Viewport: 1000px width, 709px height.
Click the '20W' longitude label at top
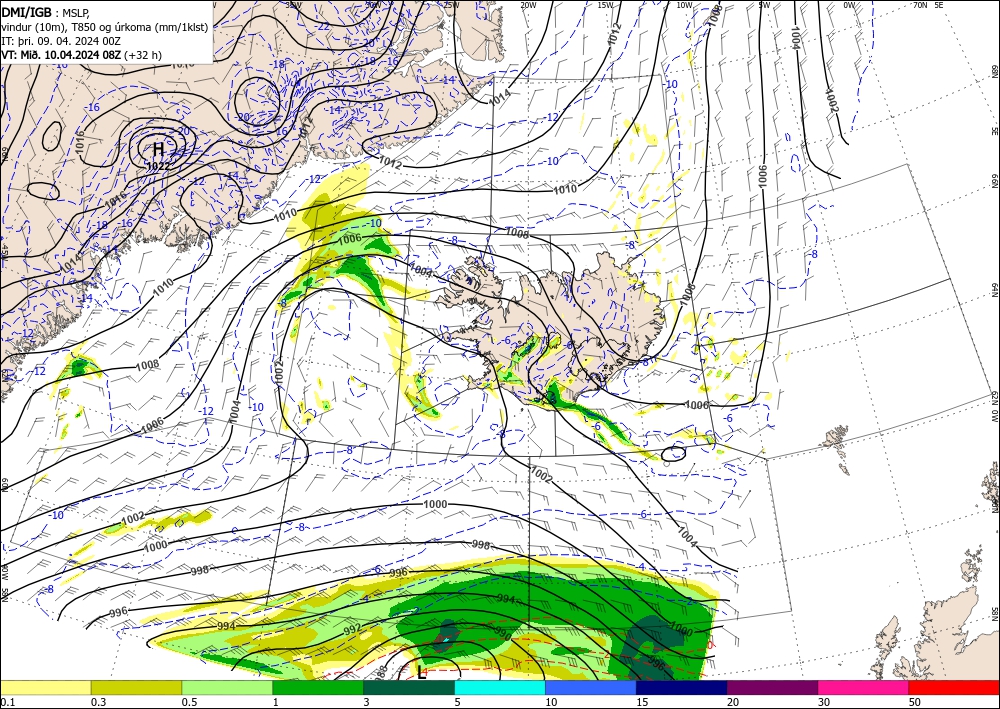527,5
